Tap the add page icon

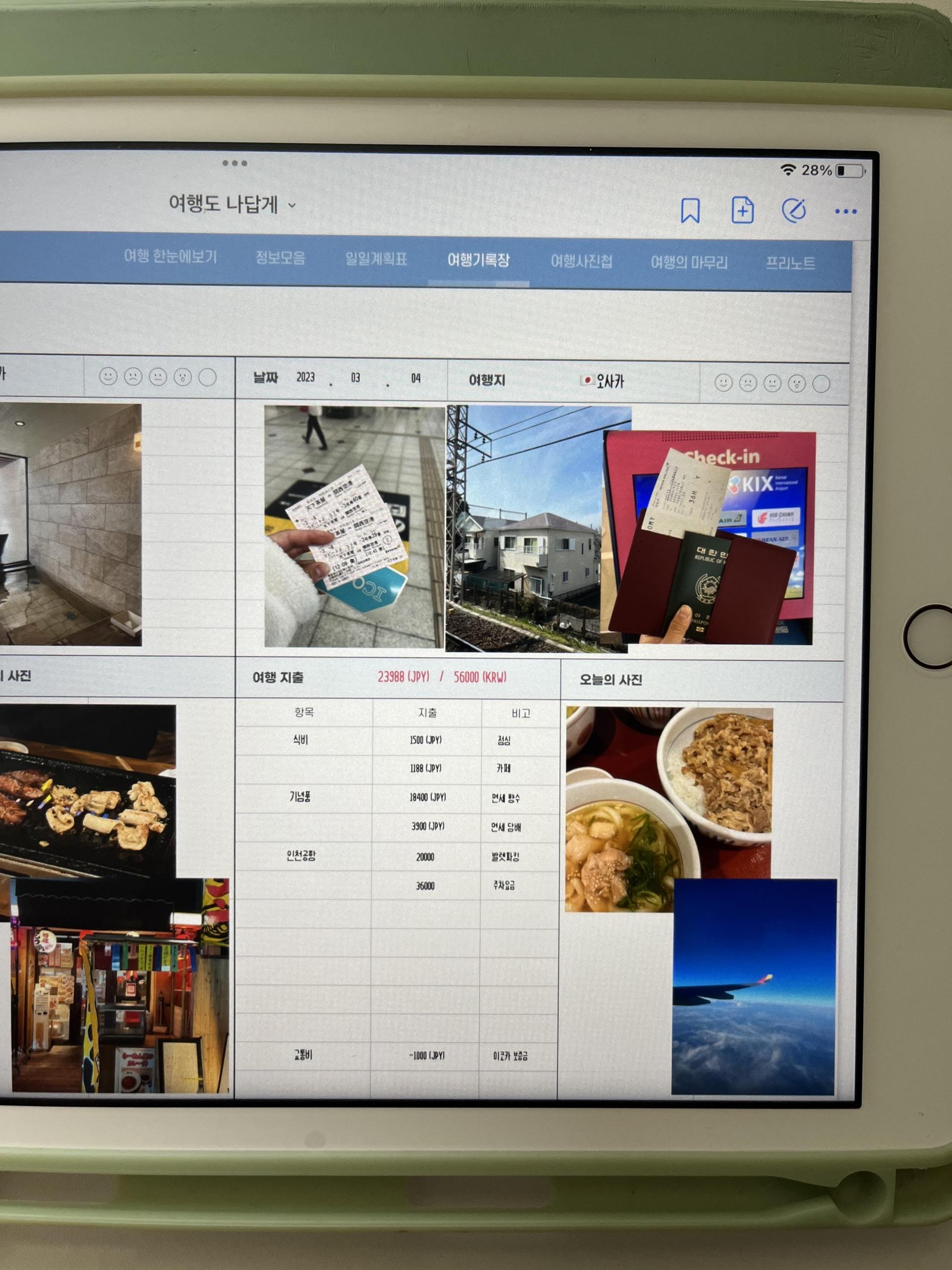click(743, 210)
